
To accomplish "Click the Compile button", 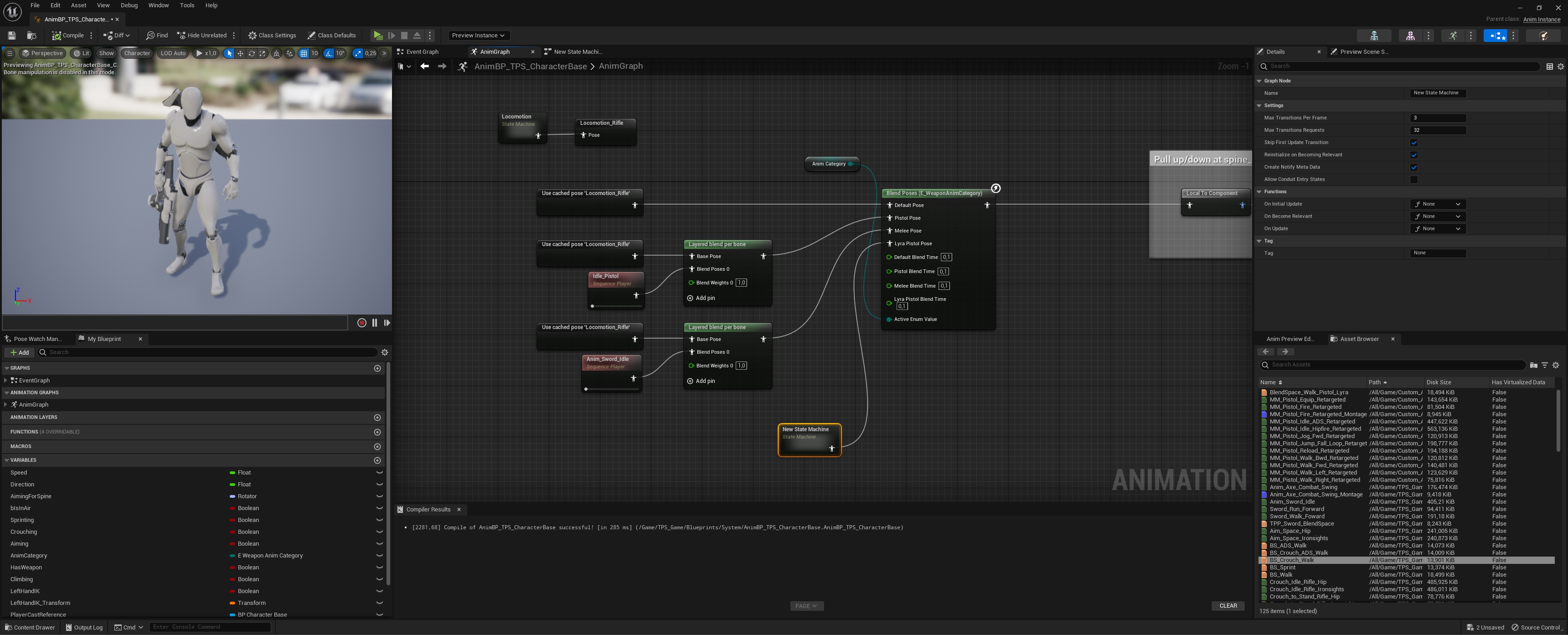I will 67,35.
